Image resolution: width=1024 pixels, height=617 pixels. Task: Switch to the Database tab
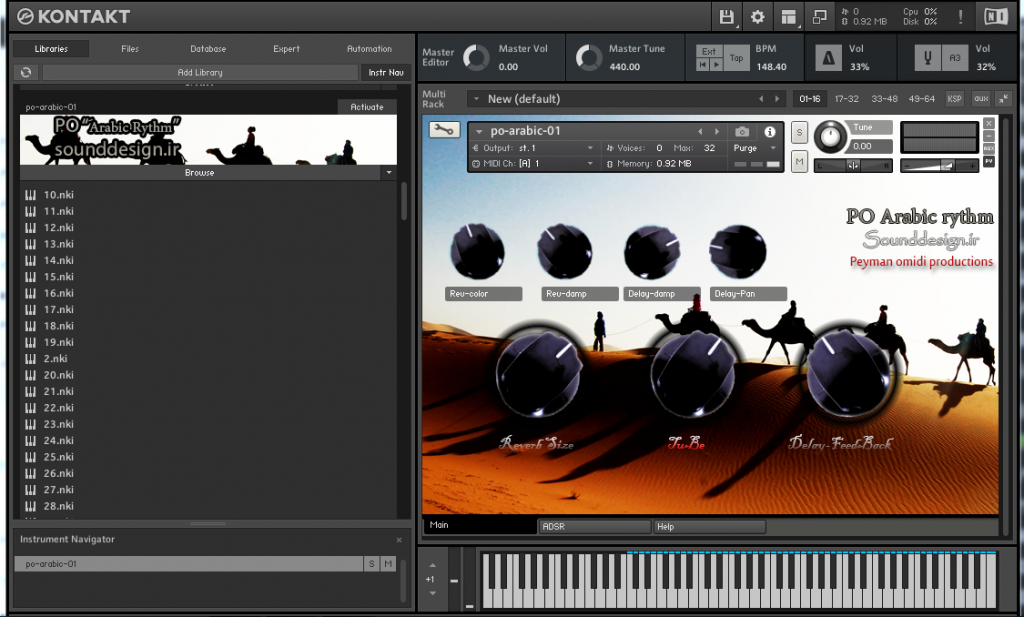click(208, 49)
